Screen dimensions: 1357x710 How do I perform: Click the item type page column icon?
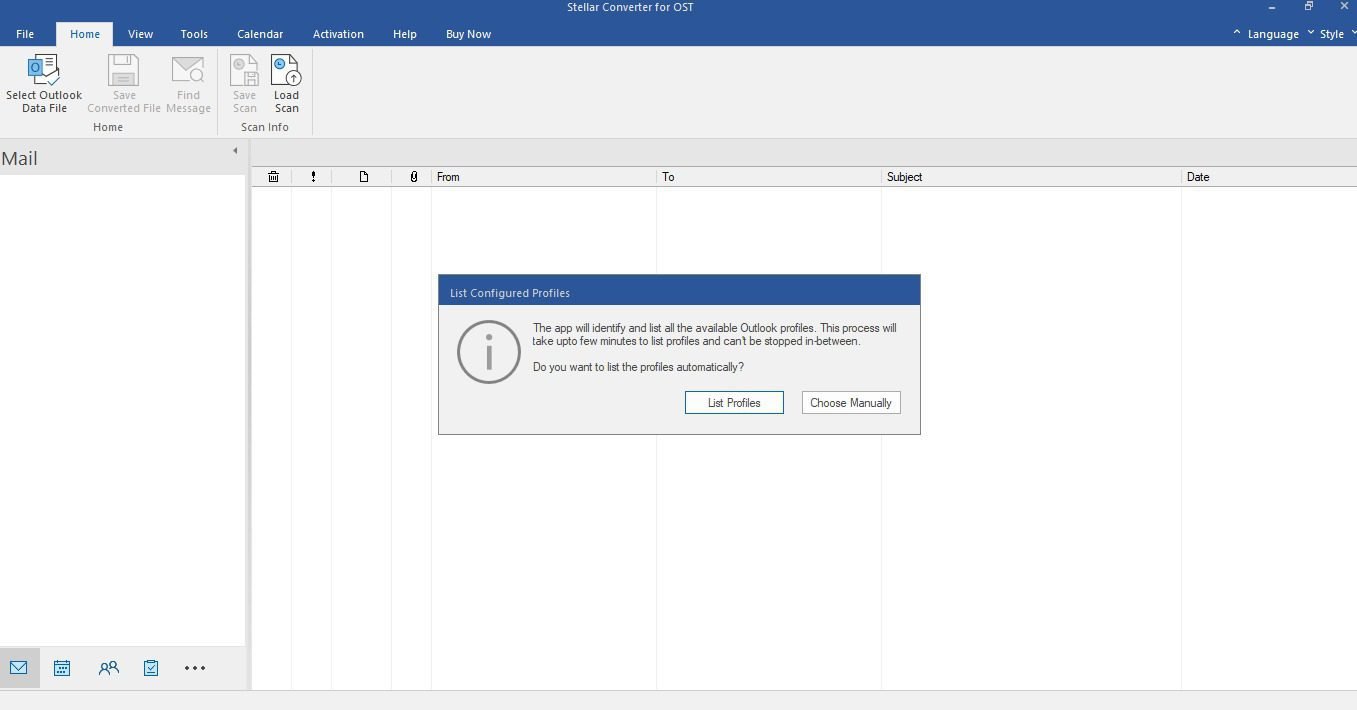pos(363,177)
